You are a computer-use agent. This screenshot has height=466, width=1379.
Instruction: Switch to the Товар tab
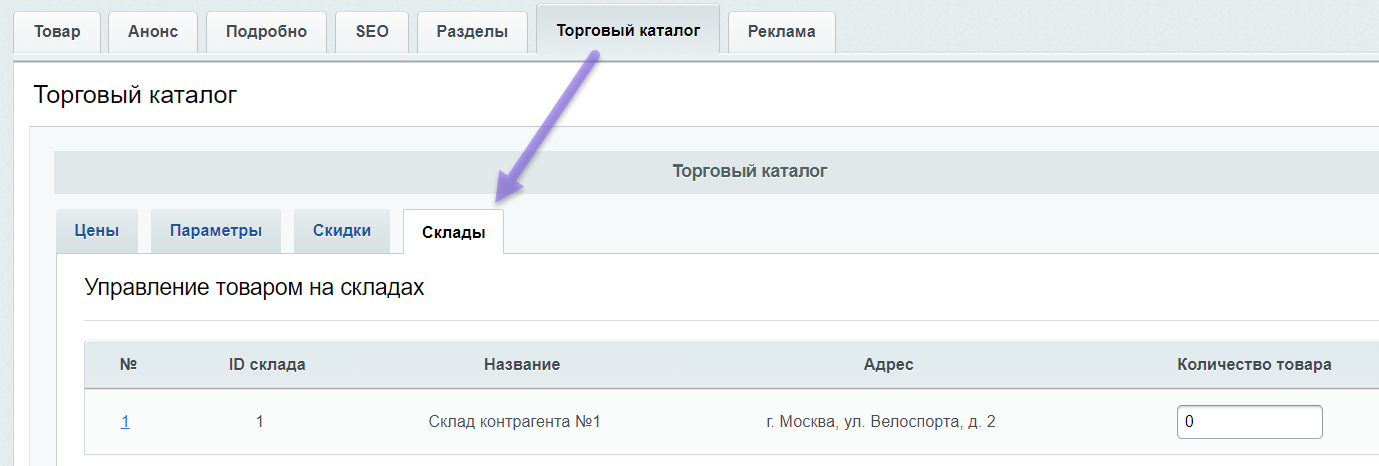pos(57,31)
